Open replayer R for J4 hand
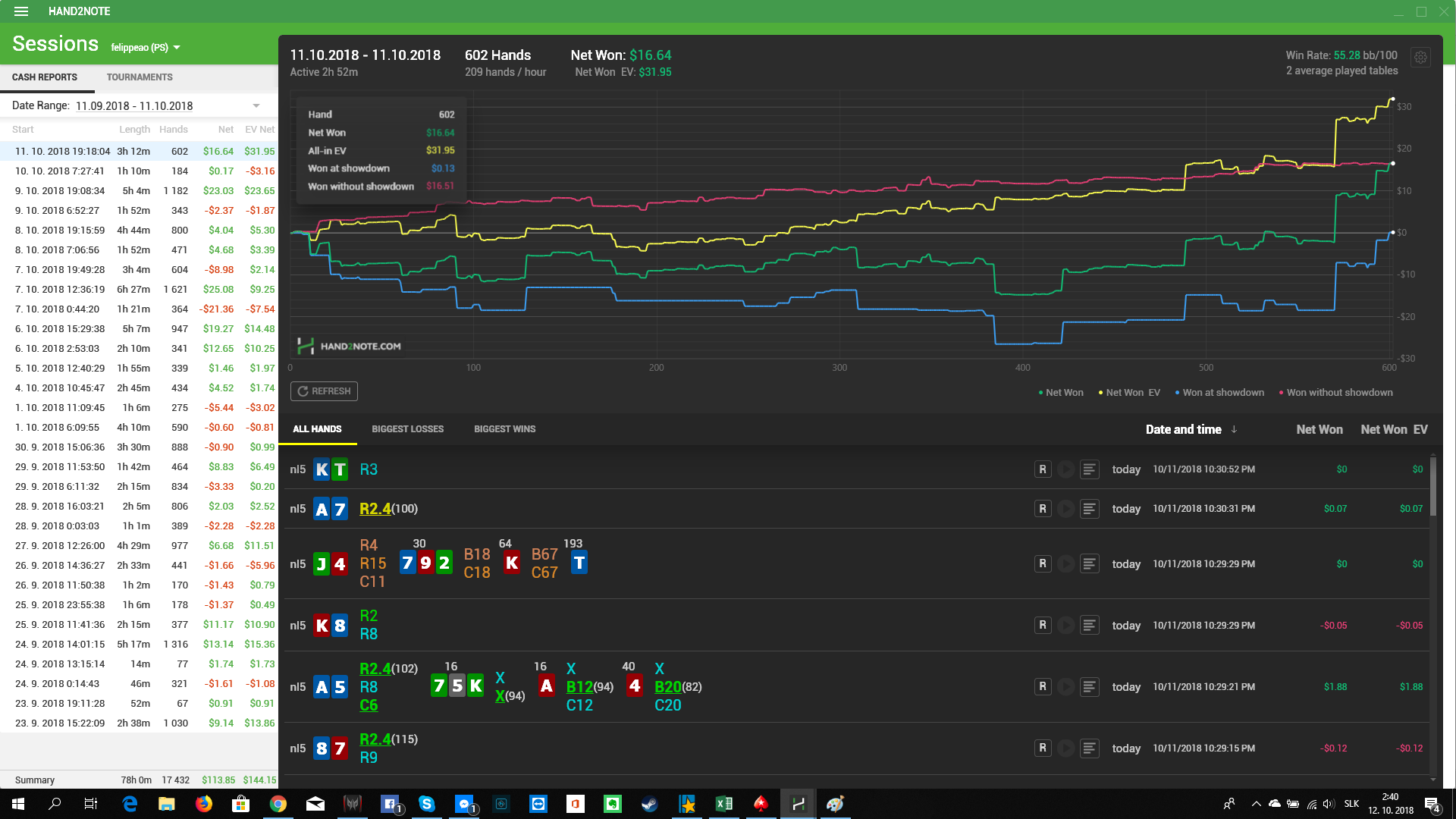 tap(1043, 563)
